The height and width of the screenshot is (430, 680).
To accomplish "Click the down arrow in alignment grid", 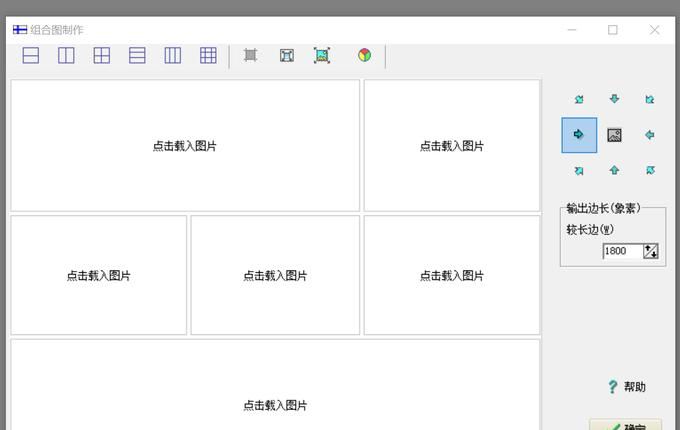I will click(615, 99).
